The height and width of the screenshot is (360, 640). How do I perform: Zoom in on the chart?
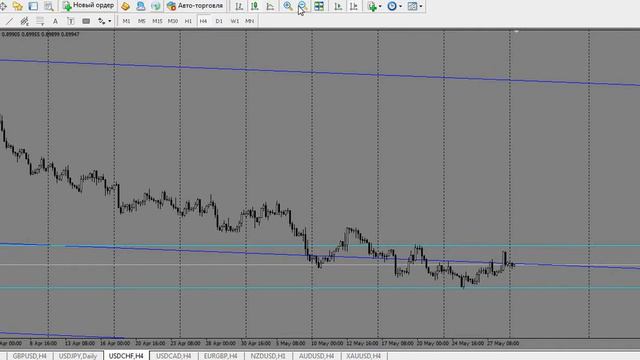coord(288,6)
